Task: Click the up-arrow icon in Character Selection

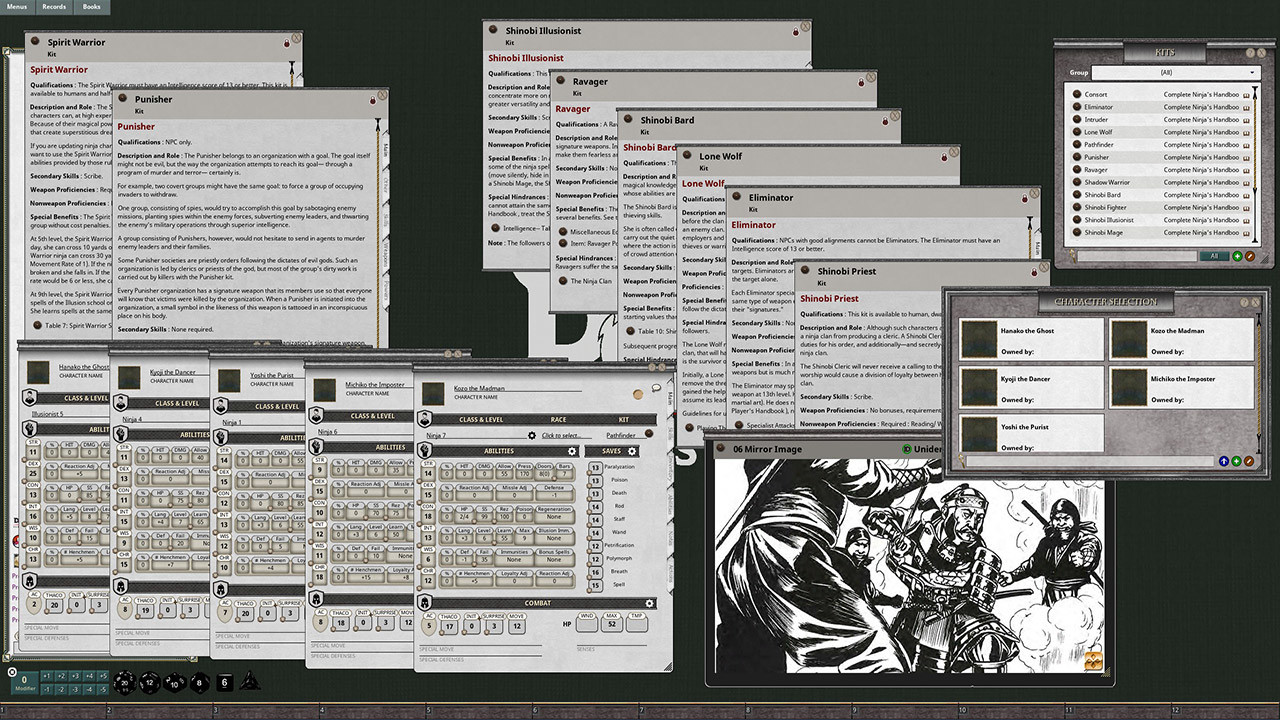Action: pyautogui.click(x=1224, y=460)
